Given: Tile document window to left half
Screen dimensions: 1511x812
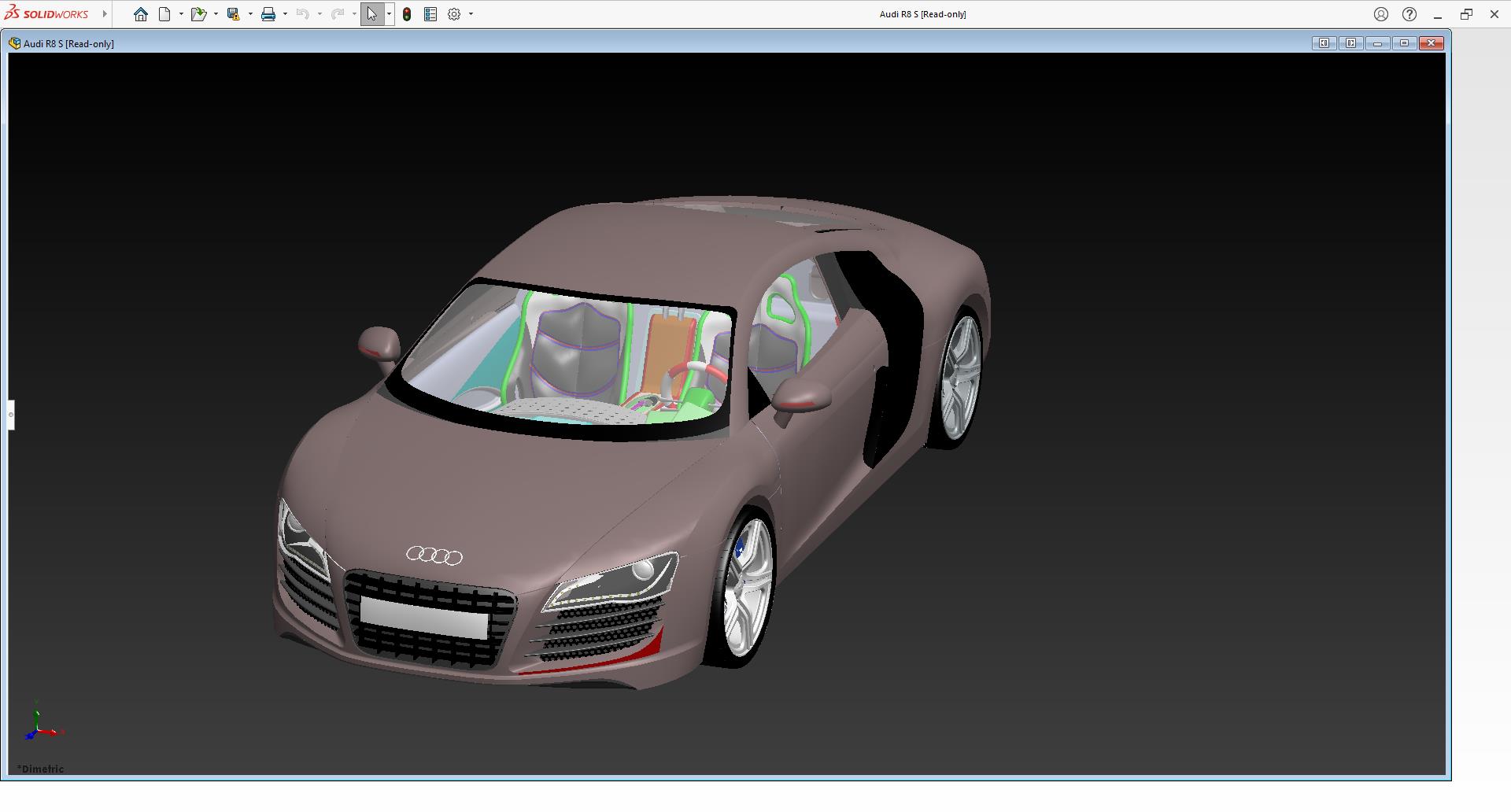Looking at the screenshot, I should click(x=1324, y=43).
